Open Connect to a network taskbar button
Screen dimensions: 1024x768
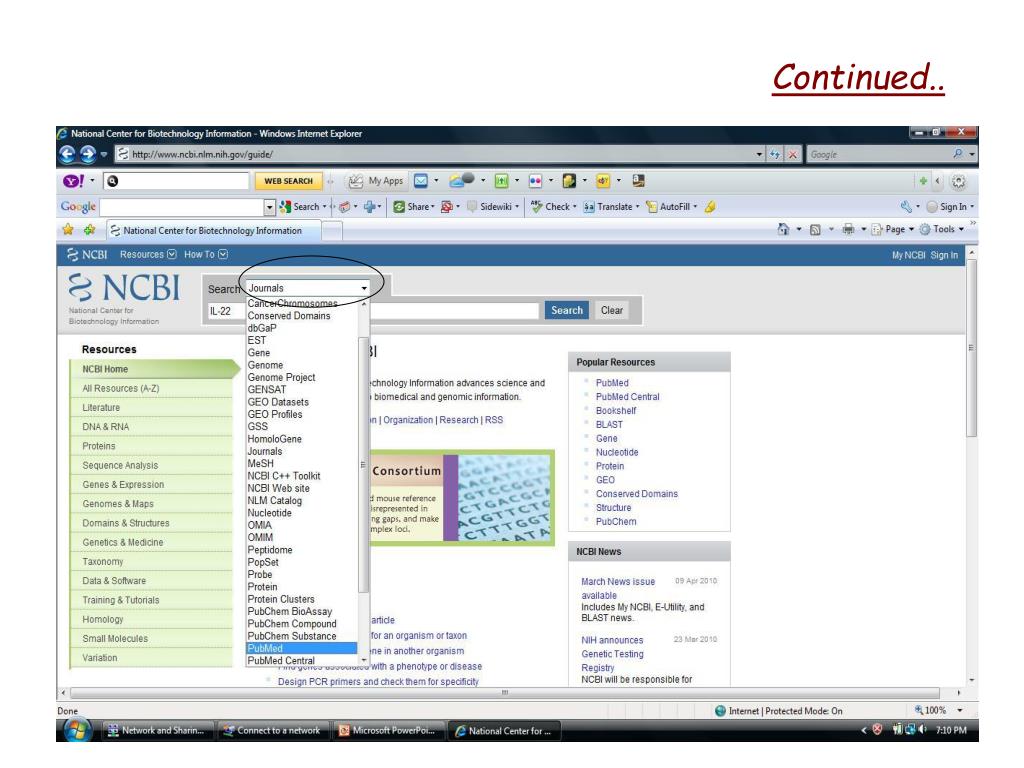[x=274, y=731]
